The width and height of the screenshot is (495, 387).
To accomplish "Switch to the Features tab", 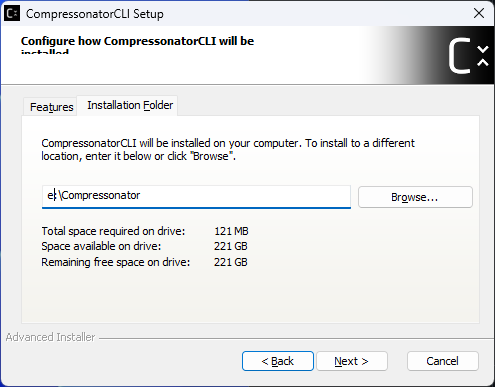I will 51,107.
